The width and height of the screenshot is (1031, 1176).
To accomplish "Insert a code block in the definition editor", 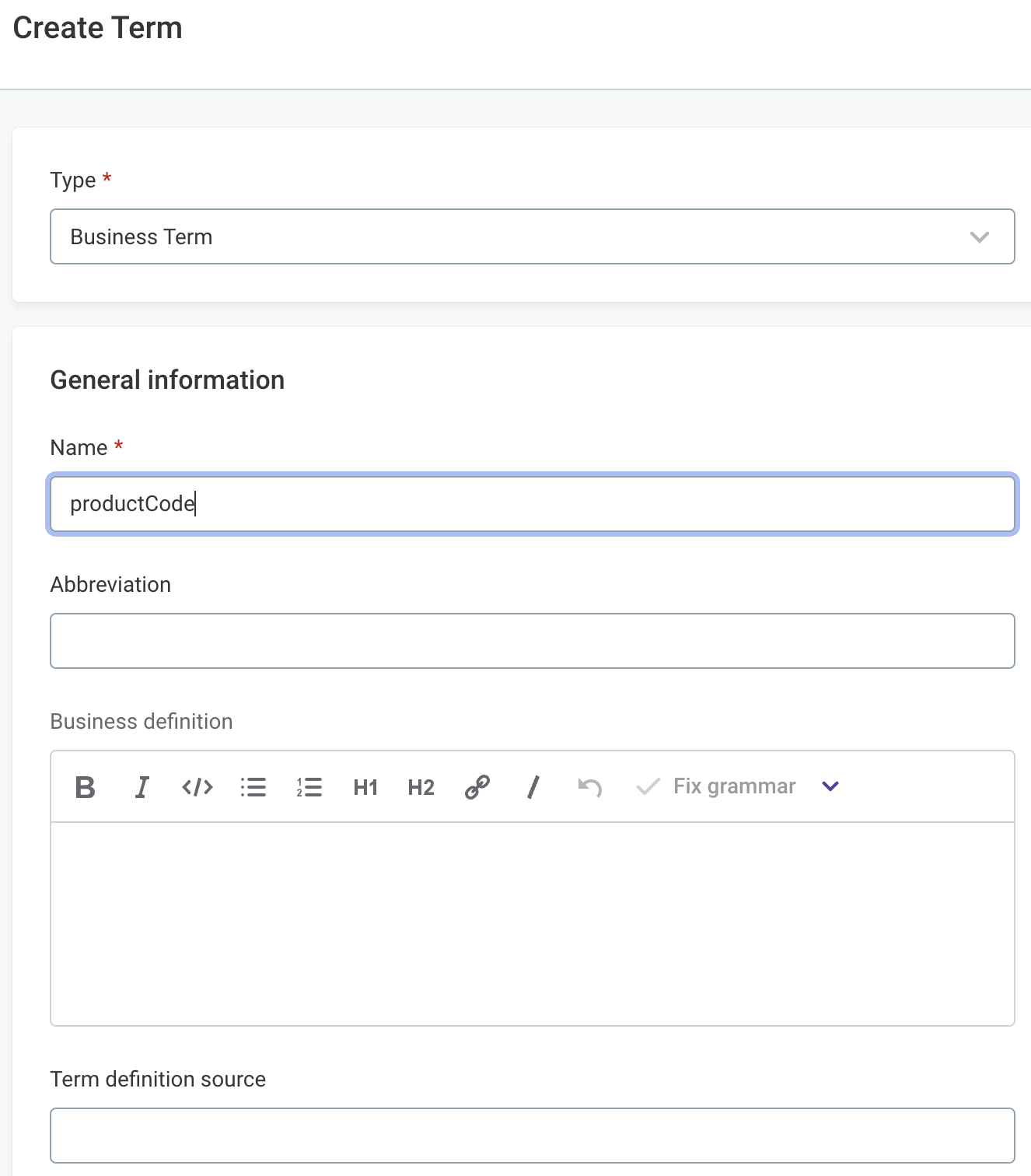I will pos(197,787).
